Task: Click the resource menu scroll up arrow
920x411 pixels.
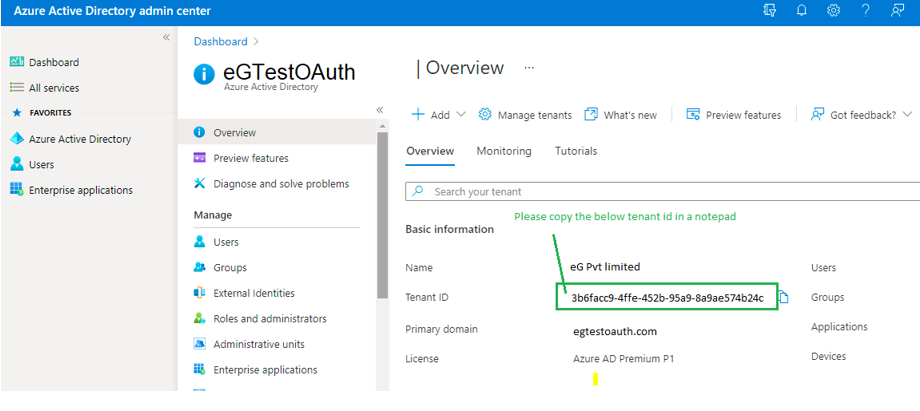Action: pos(383,126)
